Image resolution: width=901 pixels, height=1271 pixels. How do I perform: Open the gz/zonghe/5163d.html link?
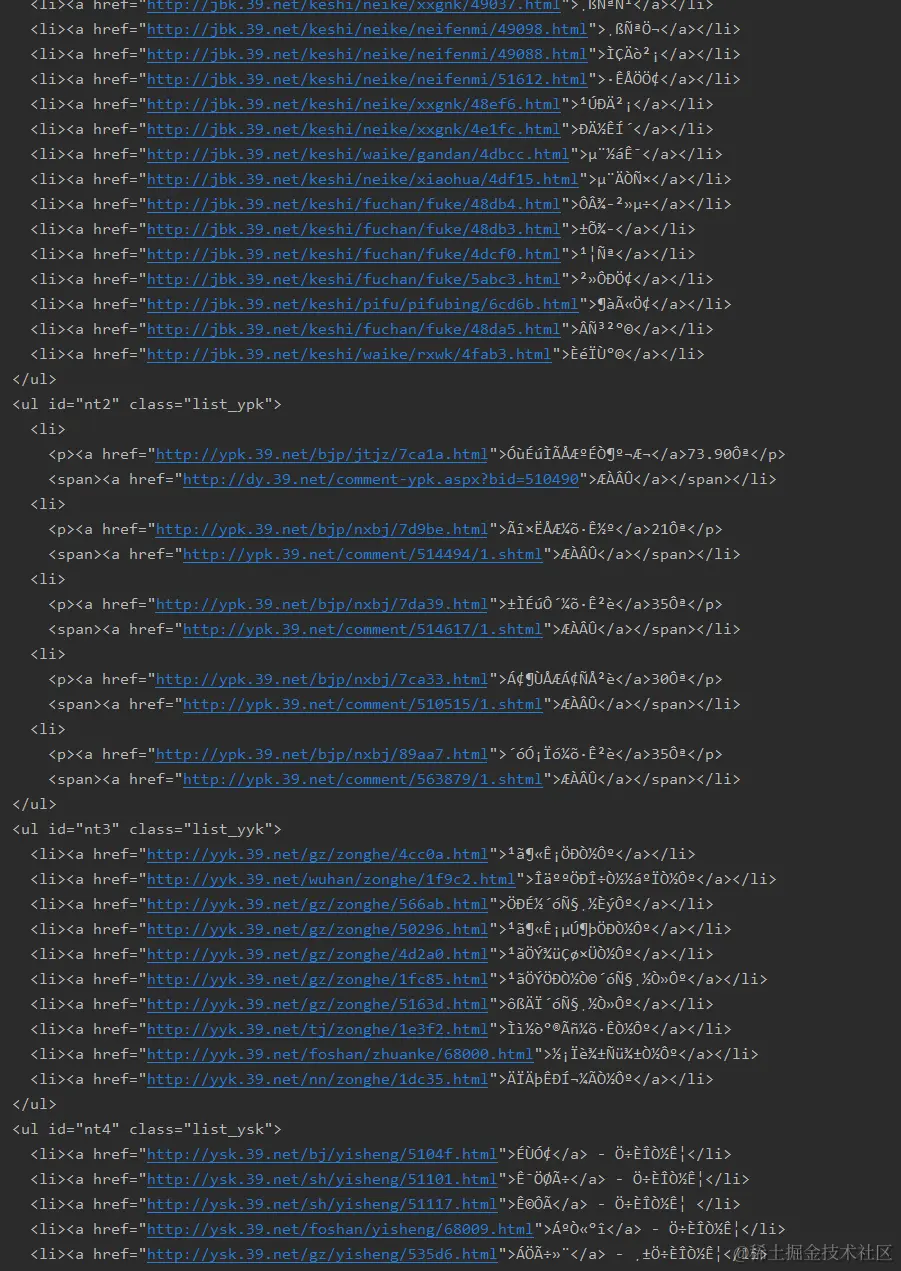pyautogui.click(x=318, y=1004)
